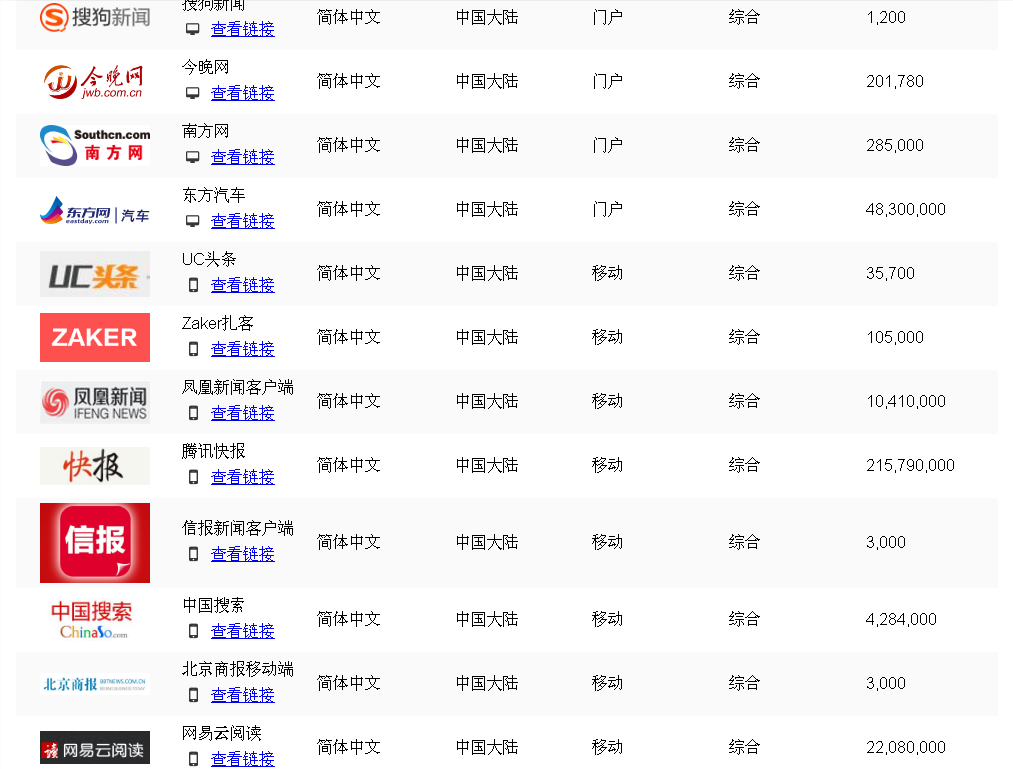The height and width of the screenshot is (769, 1013).
Task: Open 查看链接 link under 南方网
Action: coord(243,157)
